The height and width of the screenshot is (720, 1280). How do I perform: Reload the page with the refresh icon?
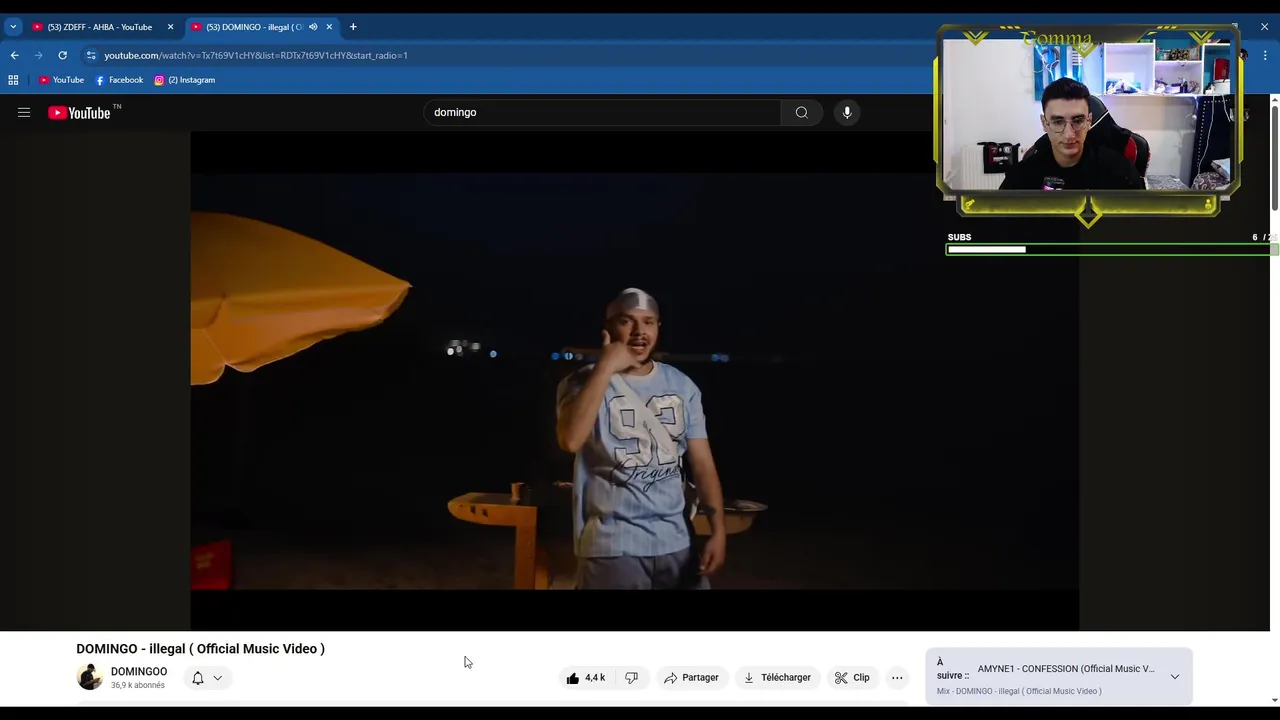tap(62, 55)
